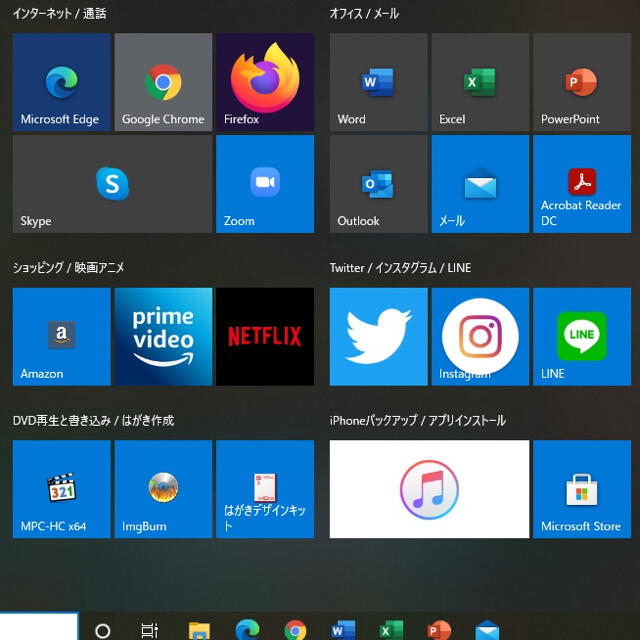Launch the prime video tile
Viewport: 640px width, 640px height.
[x=163, y=337]
